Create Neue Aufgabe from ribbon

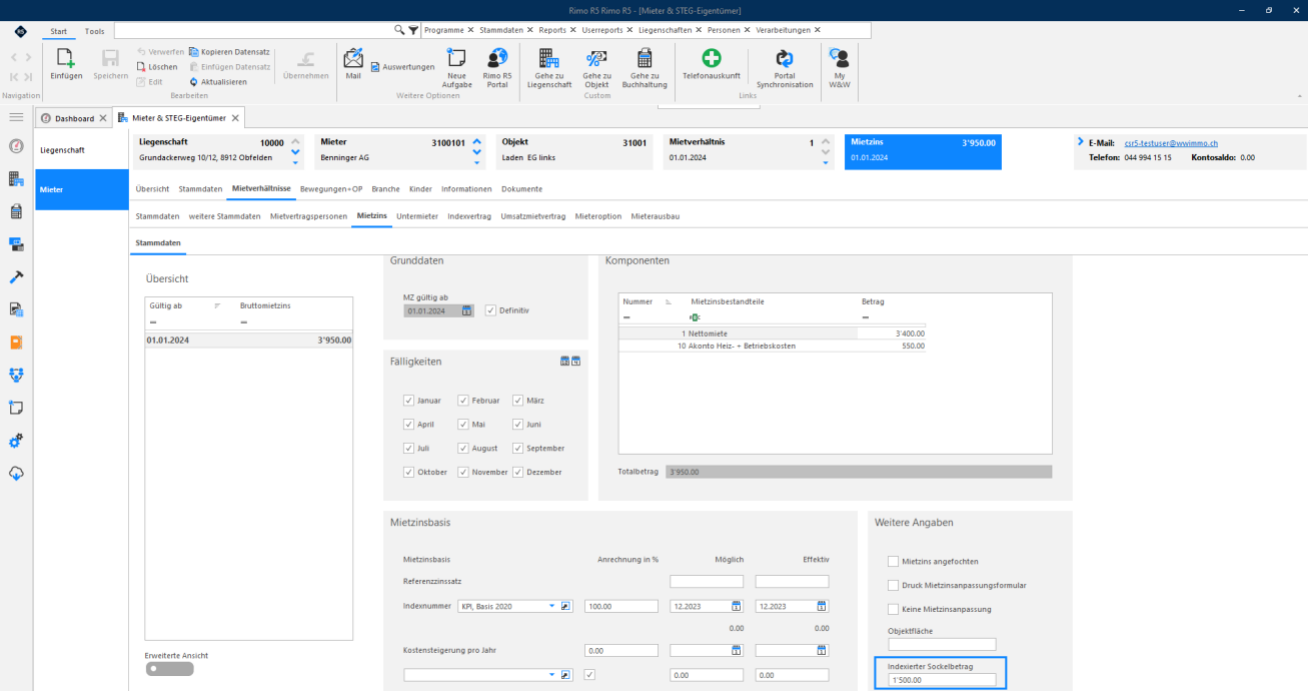click(457, 58)
